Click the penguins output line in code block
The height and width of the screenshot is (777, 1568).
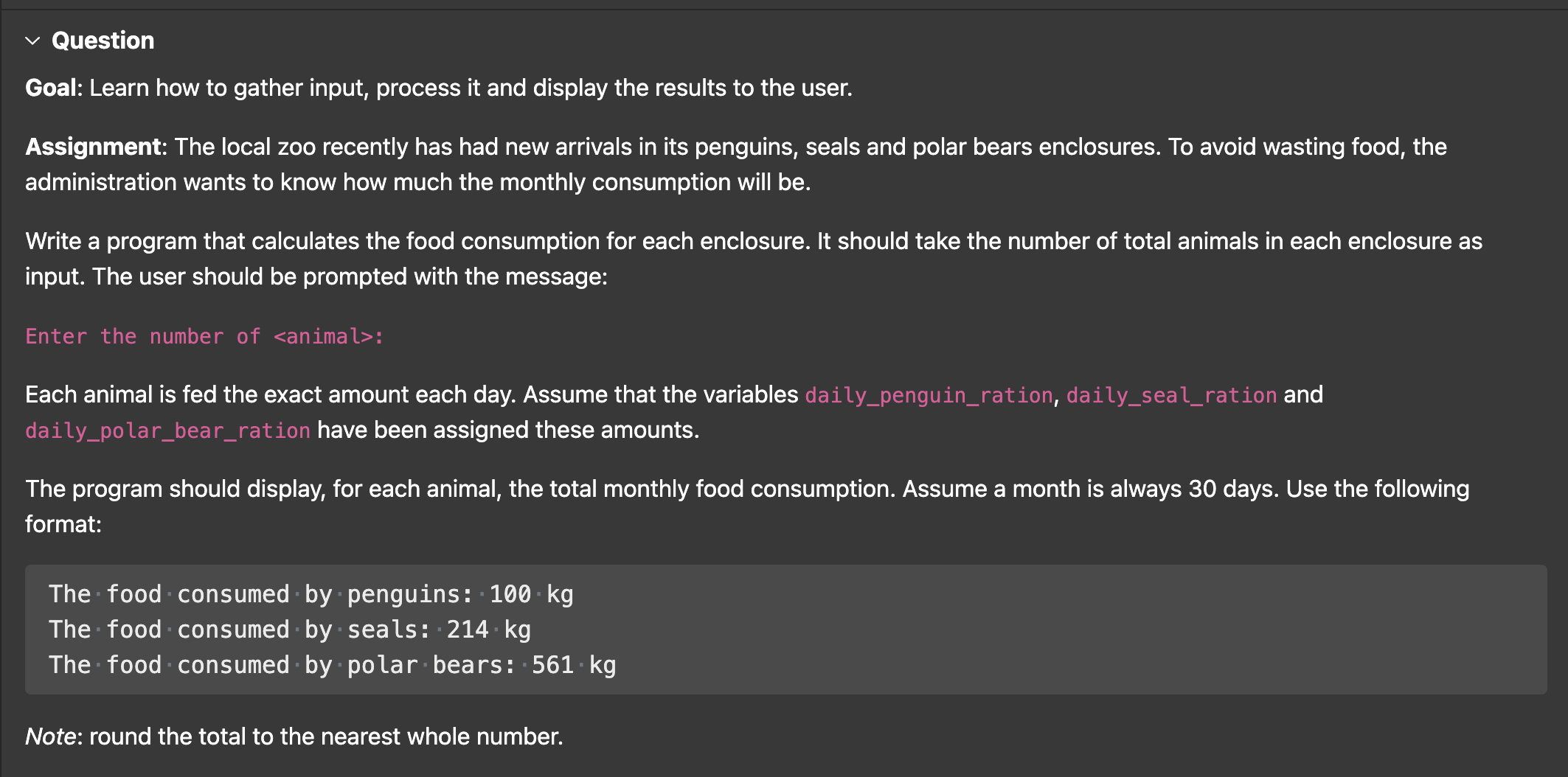[311, 594]
